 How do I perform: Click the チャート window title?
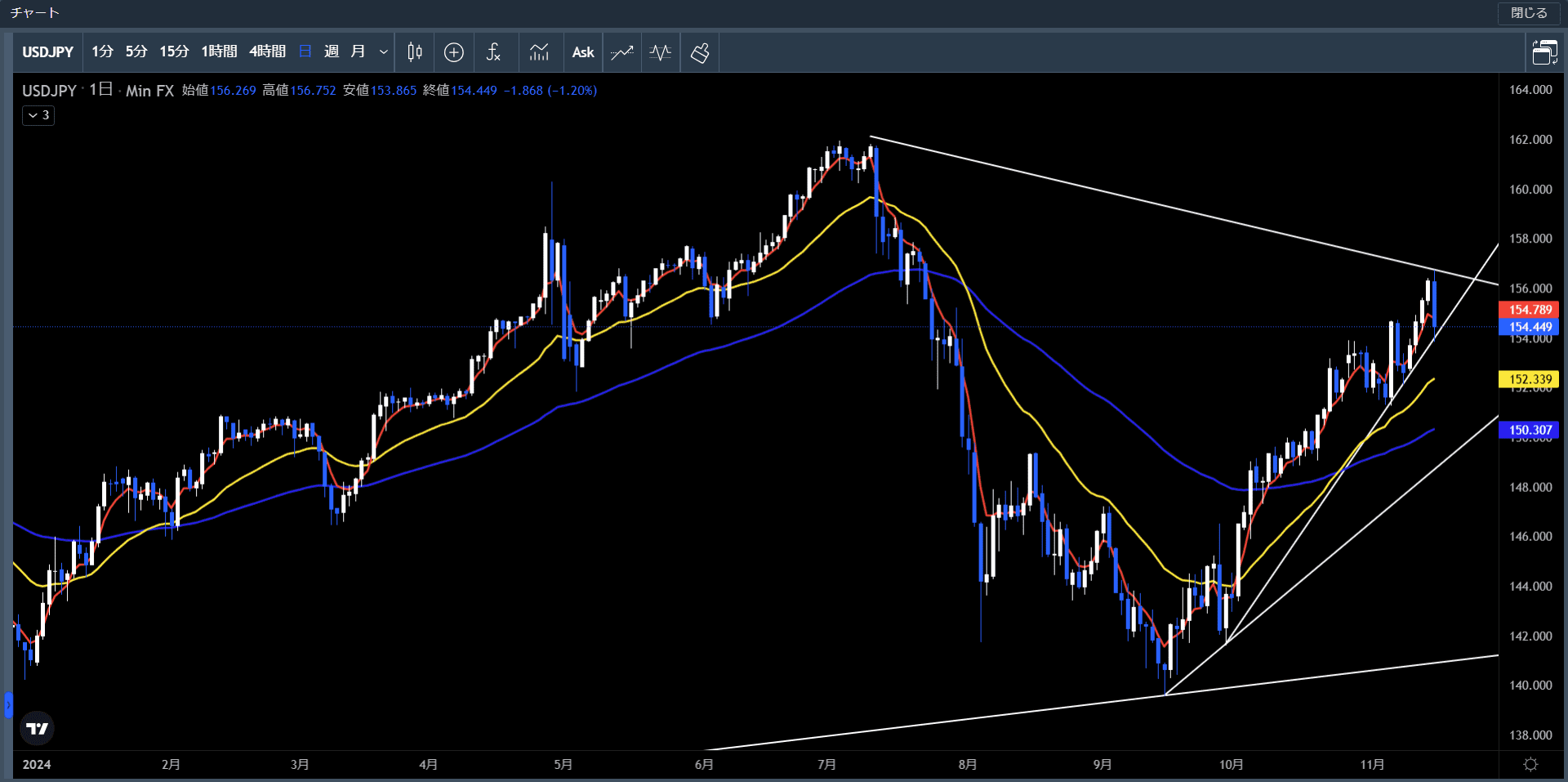(35, 13)
